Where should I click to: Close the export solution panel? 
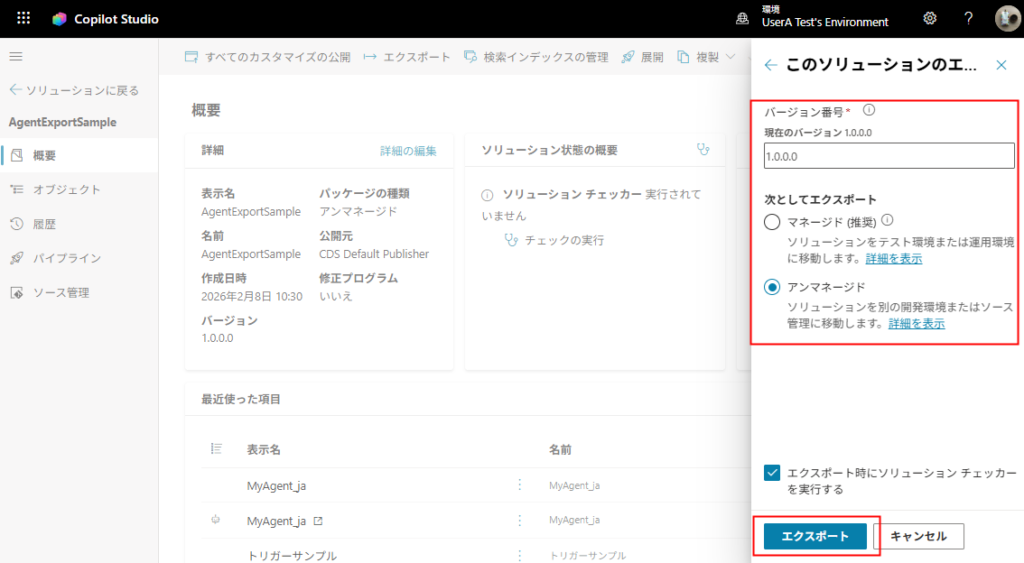pos(1001,65)
